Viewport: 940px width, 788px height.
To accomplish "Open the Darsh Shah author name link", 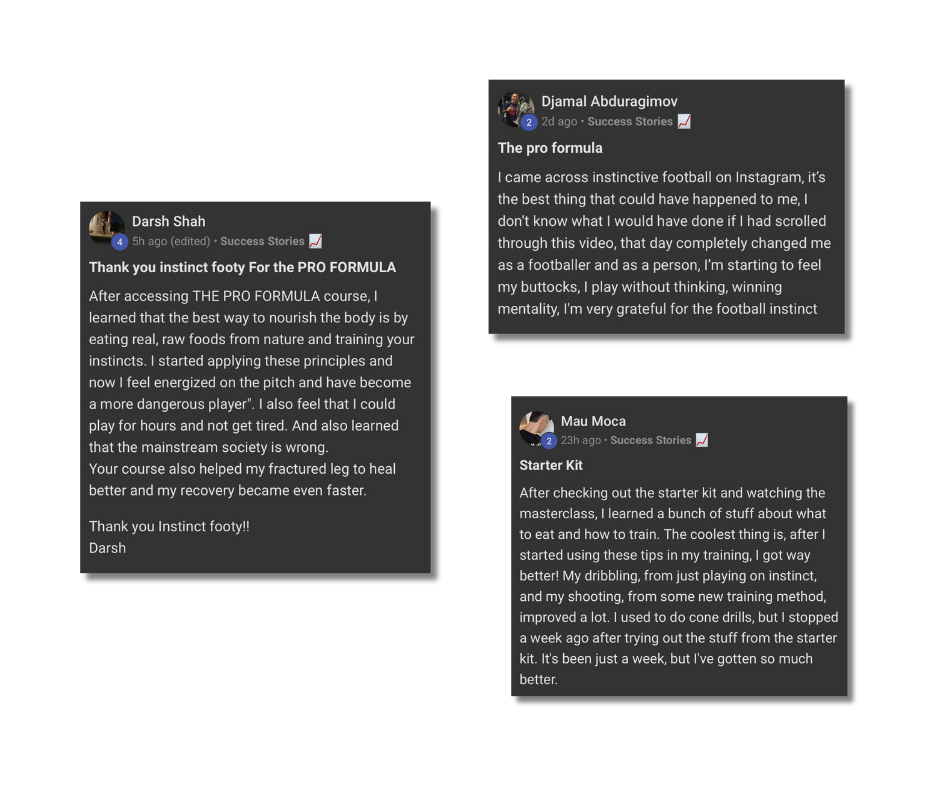I will point(168,221).
